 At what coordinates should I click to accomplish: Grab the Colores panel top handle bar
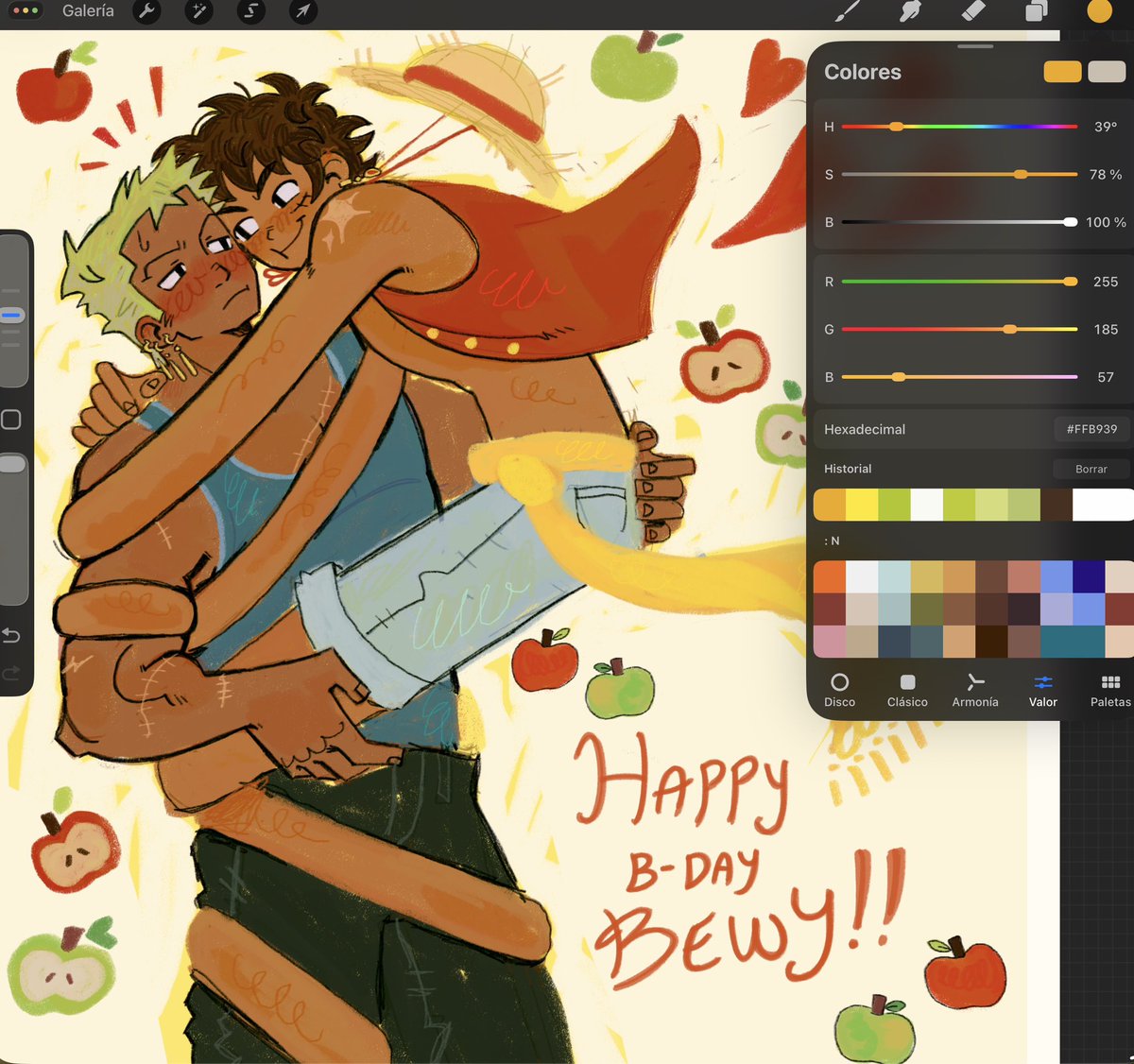click(975, 45)
